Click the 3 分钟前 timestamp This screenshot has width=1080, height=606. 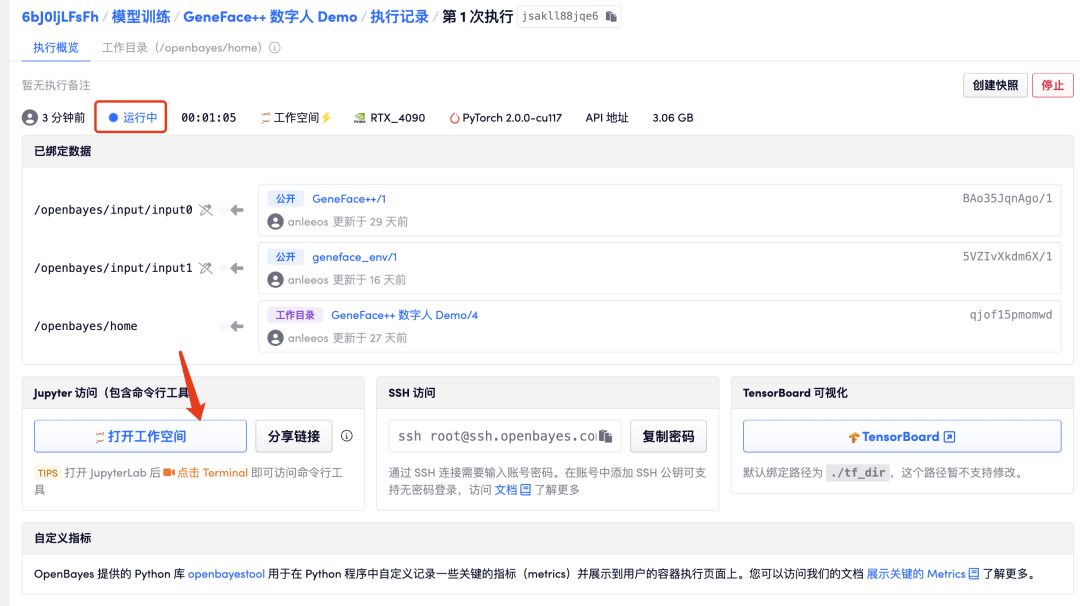[x=63, y=118]
